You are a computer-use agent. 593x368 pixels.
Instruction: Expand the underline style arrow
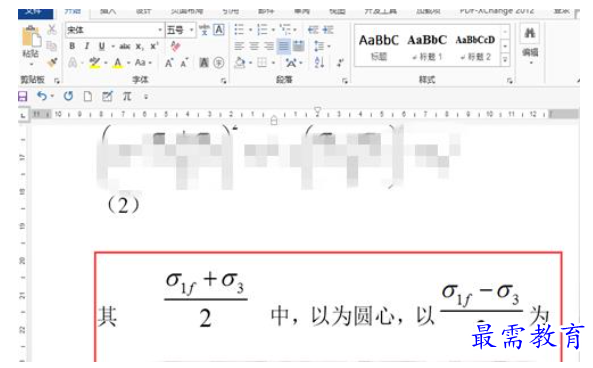coord(113,47)
